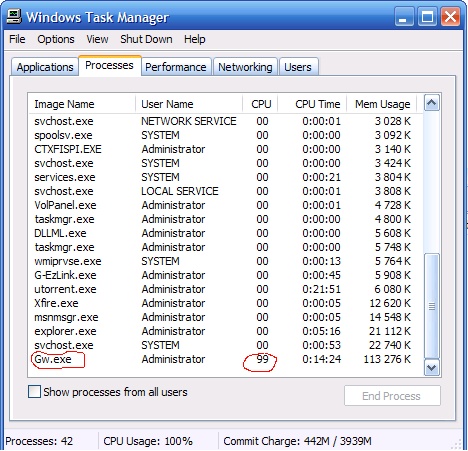This screenshot has height=451, width=468.
Task: Sort by CPU Time column header
Action: [x=312, y=104]
